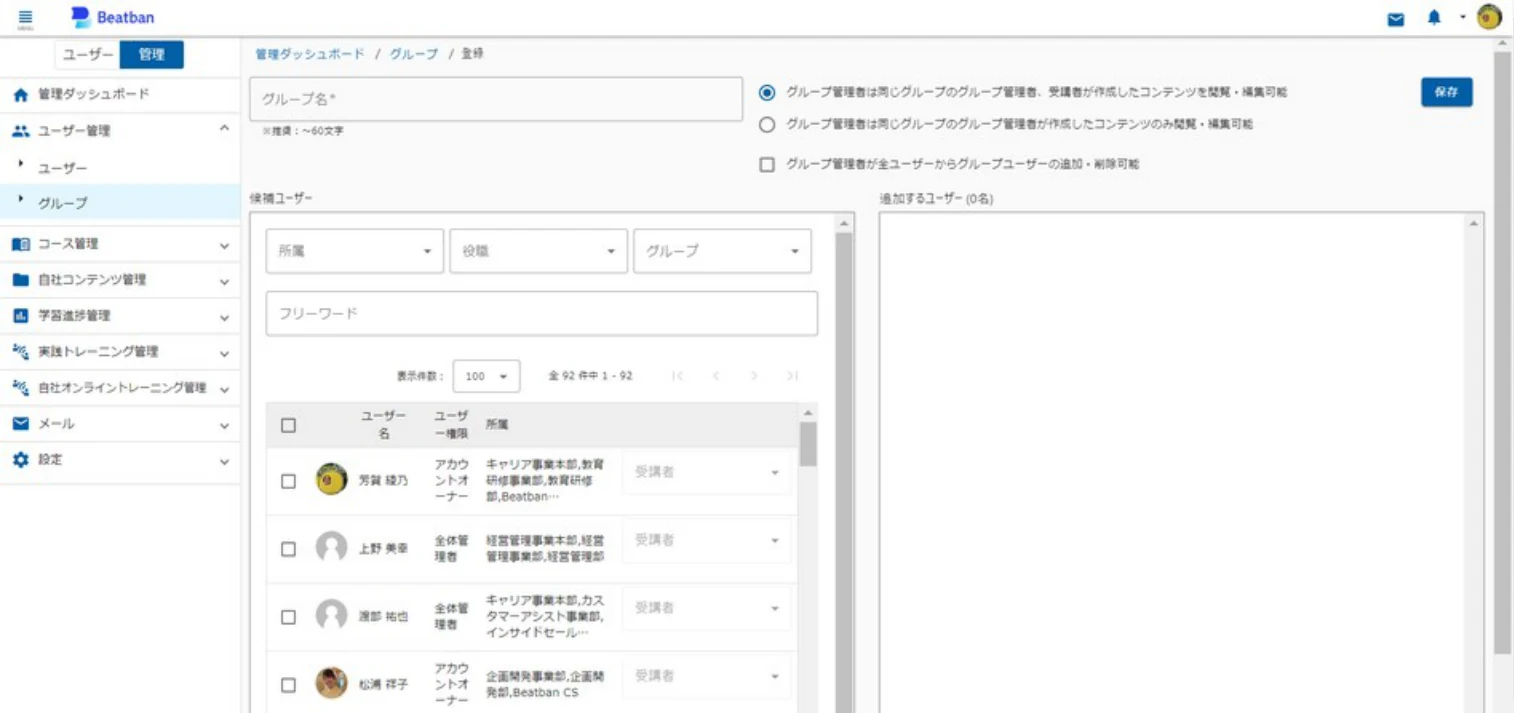Screen dimensions: 1514x713
Task: Switch to the 管理 tab
Action: [152, 55]
